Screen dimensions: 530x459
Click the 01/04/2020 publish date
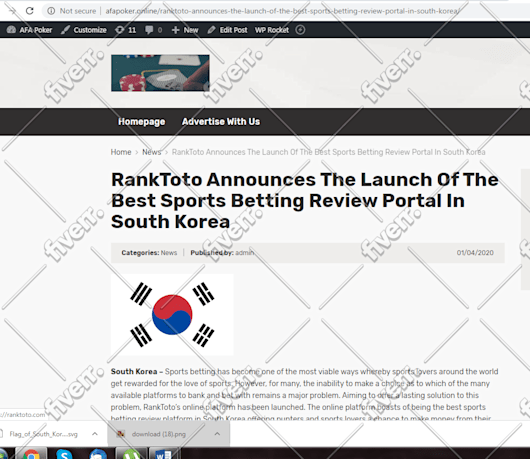pyautogui.click(x=475, y=253)
